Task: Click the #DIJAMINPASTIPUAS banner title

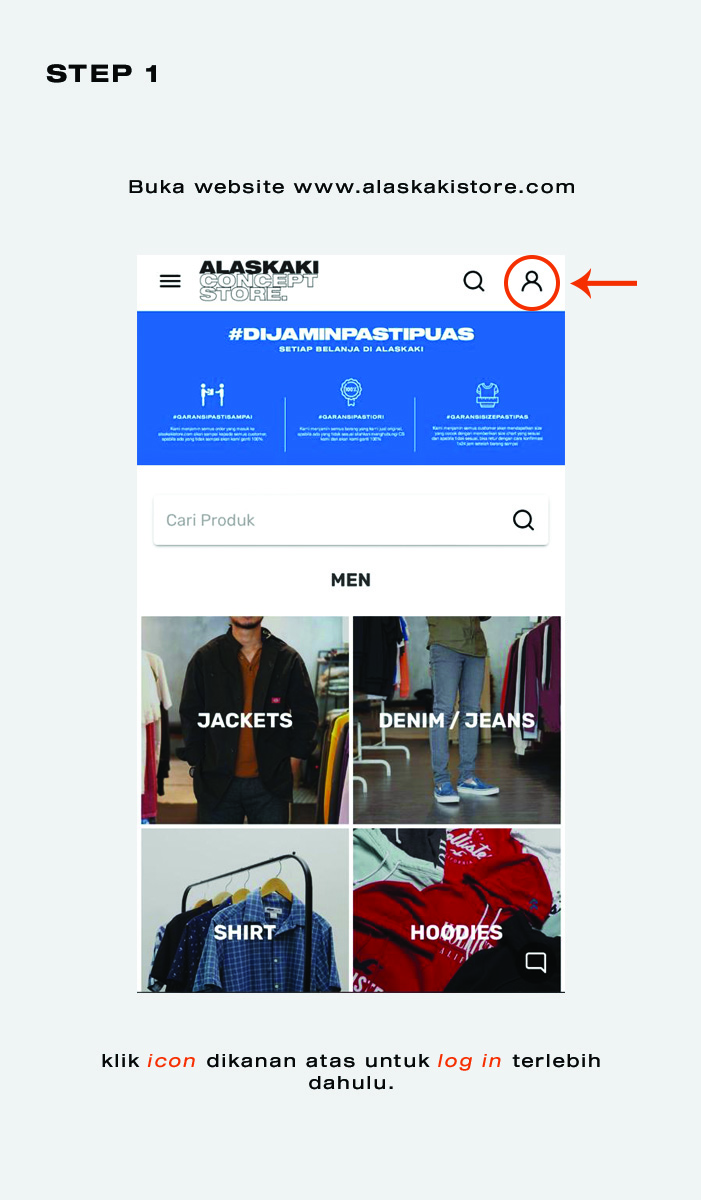Action: 351,333
